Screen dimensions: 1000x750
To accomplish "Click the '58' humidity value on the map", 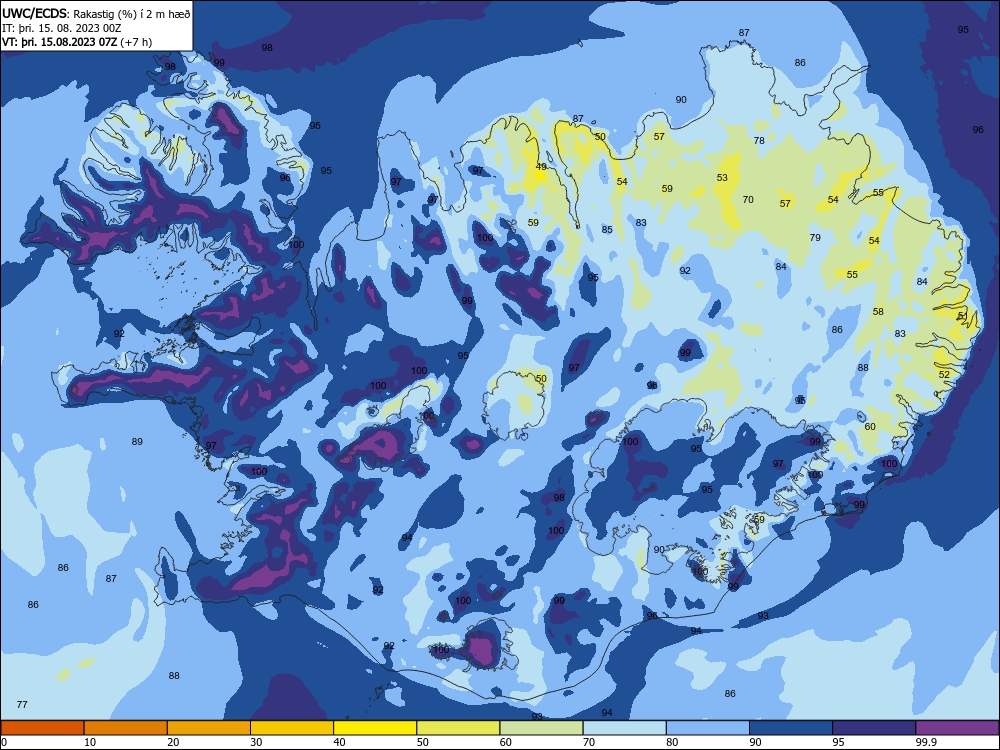I will coord(879,312).
